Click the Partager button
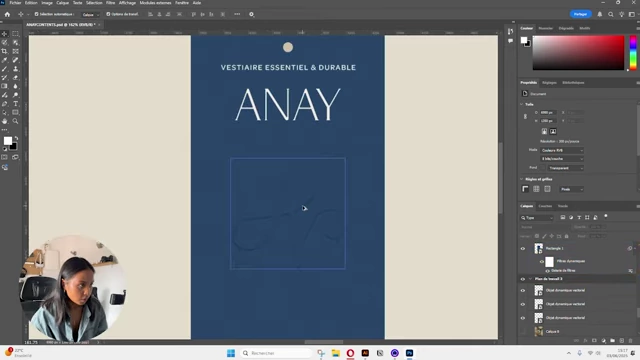 click(580, 14)
